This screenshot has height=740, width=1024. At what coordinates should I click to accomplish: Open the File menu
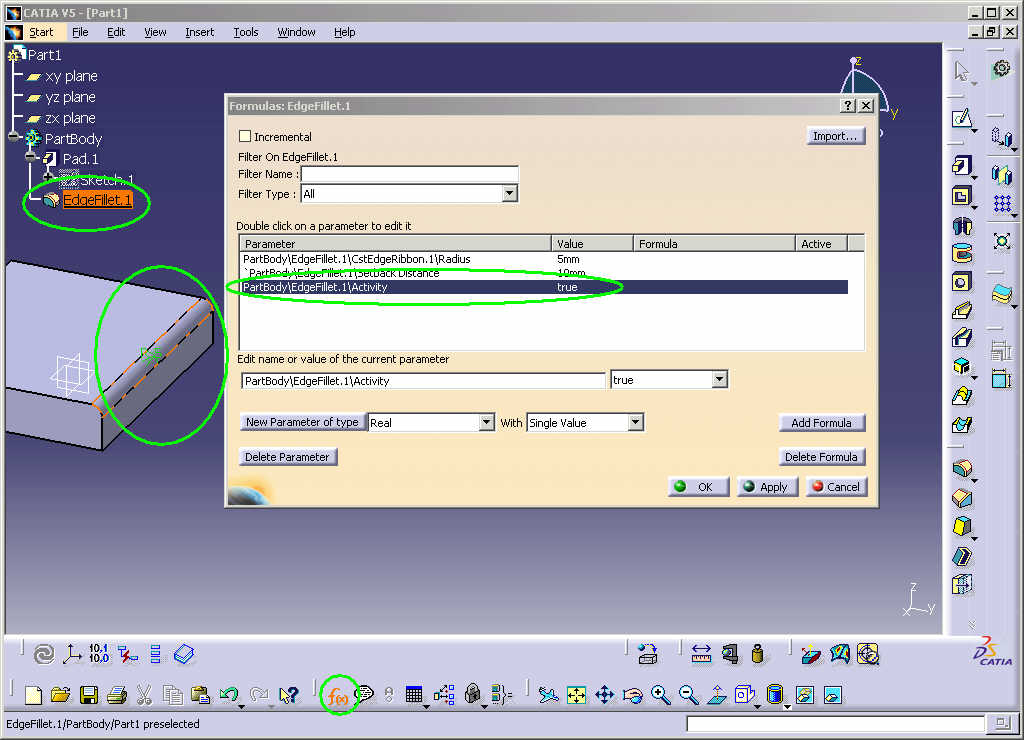pyautogui.click(x=80, y=32)
